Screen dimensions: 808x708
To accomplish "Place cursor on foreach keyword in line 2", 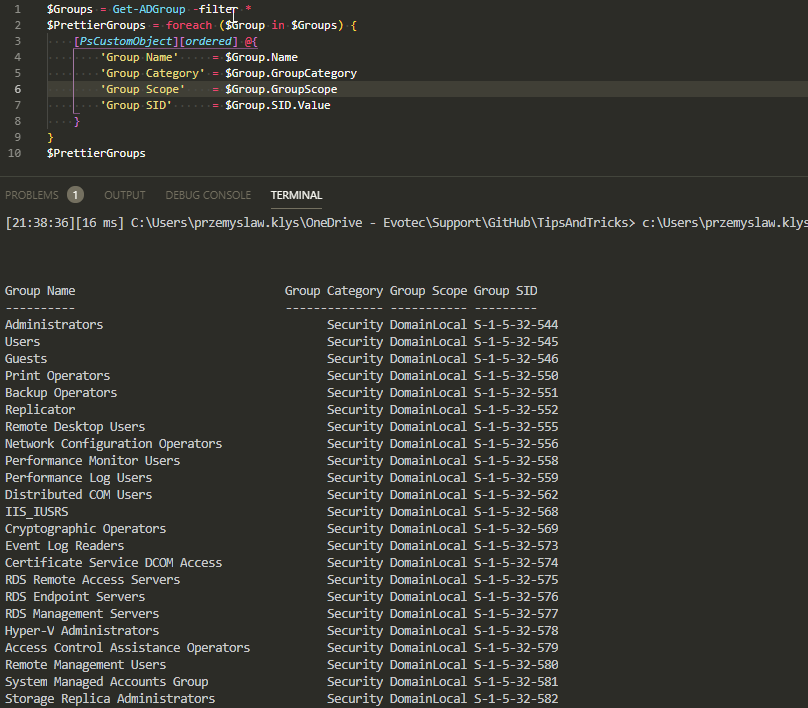I will click(x=189, y=25).
